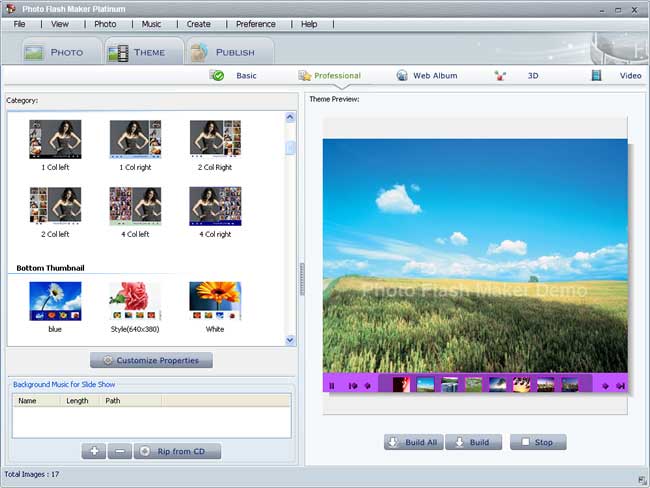This screenshot has height=488, width=650.
Task: Click Build All button
Action: point(414,442)
